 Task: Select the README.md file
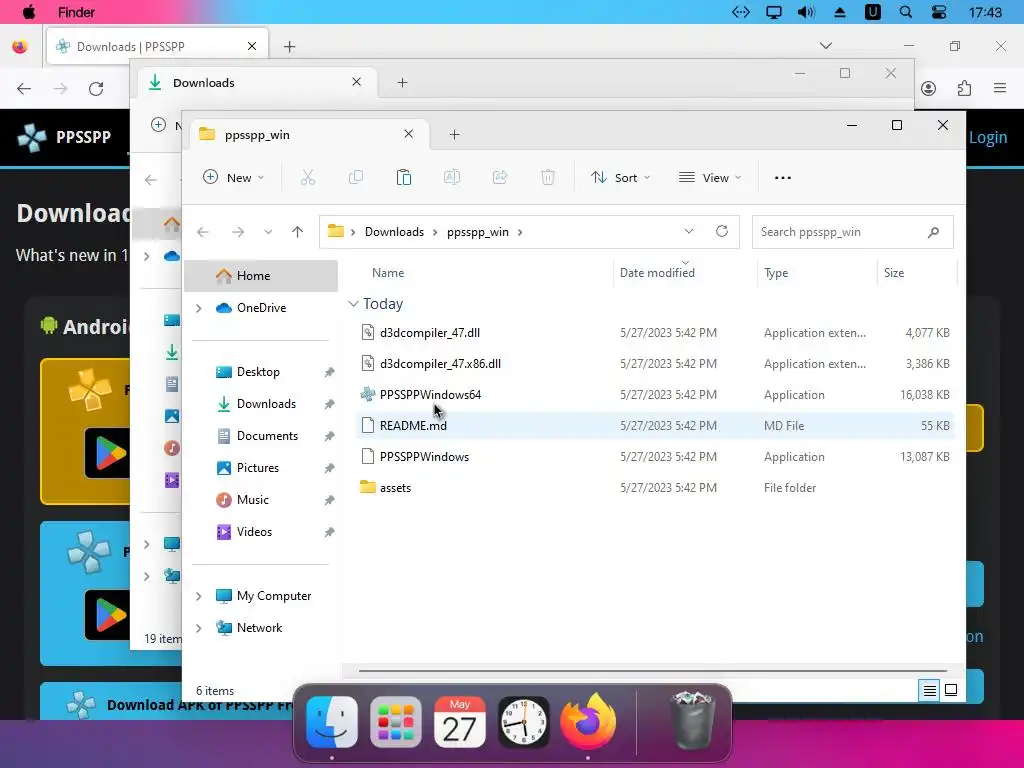click(x=655, y=426)
